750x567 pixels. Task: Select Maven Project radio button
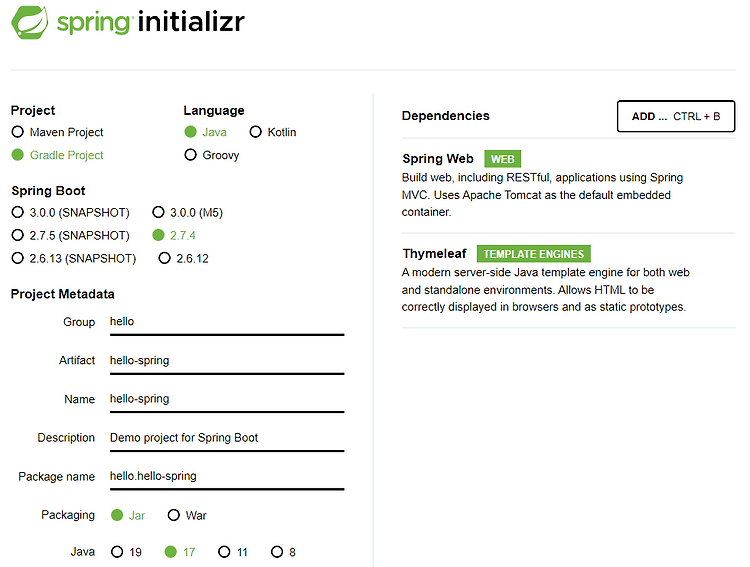click(18, 132)
